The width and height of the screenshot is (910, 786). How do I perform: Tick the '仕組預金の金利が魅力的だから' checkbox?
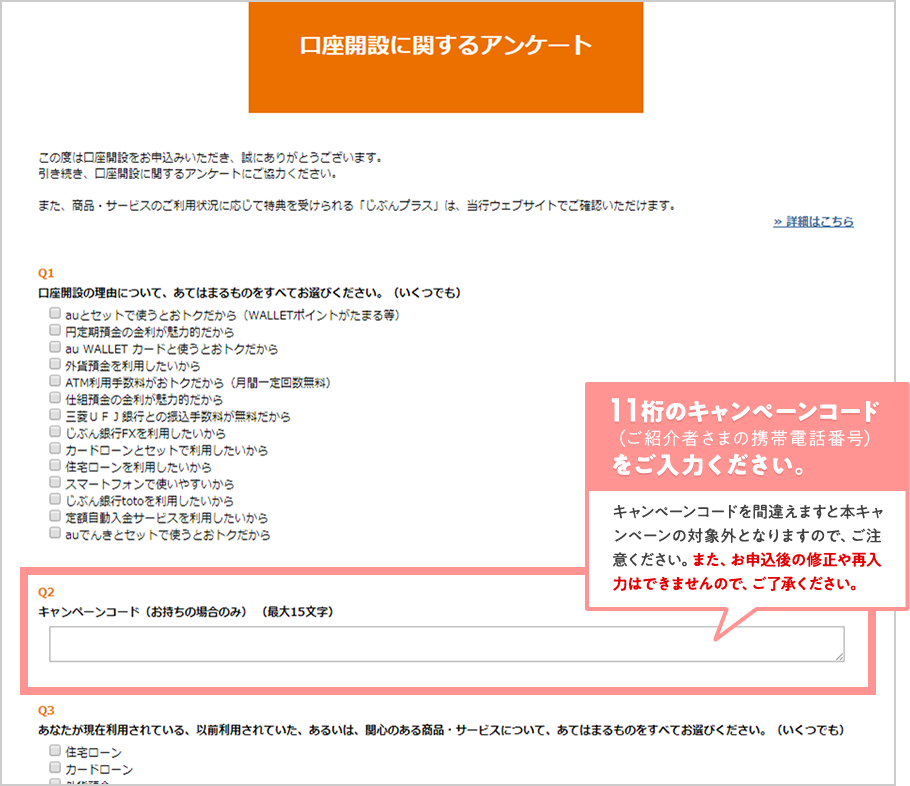(55, 398)
